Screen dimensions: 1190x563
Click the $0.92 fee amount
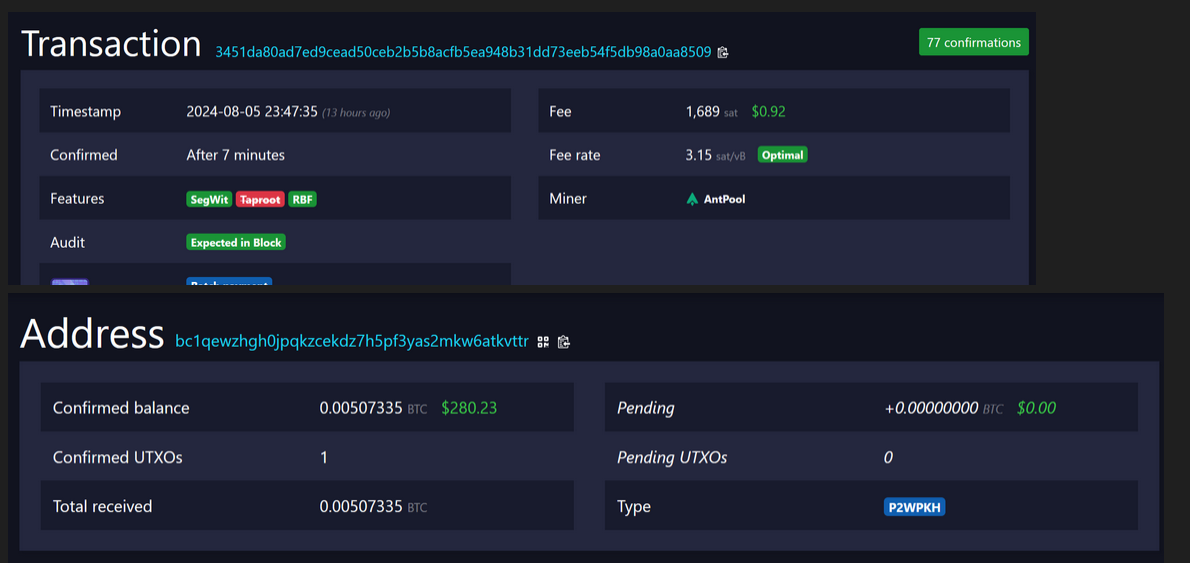click(x=768, y=112)
